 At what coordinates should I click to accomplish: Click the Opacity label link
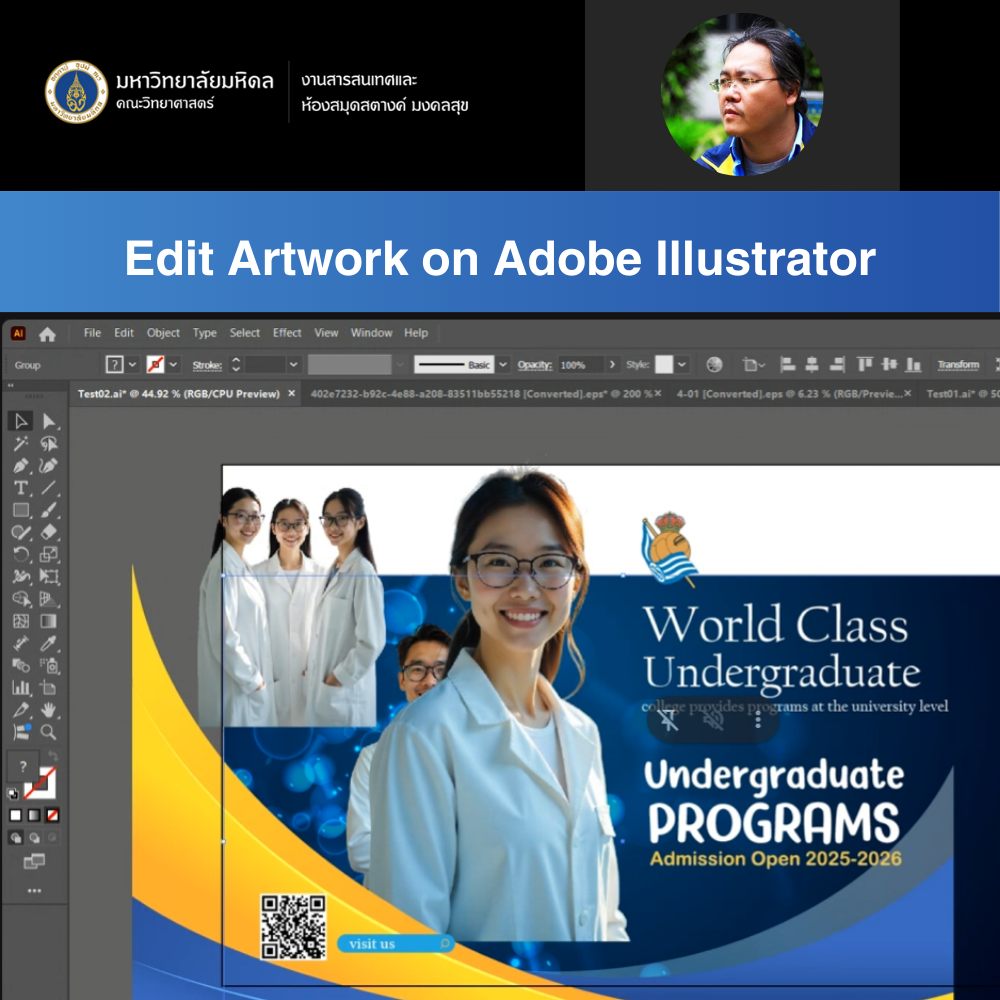[534, 365]
